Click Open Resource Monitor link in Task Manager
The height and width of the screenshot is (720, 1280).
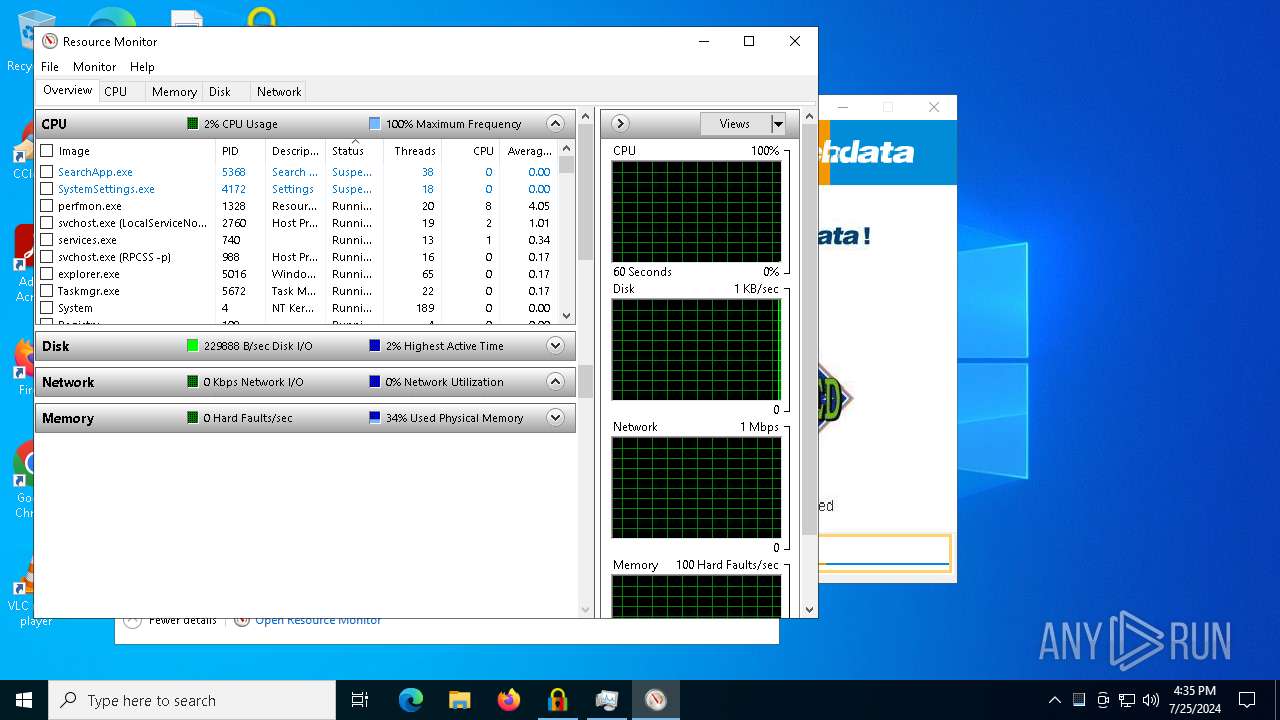tap(318, 621)
